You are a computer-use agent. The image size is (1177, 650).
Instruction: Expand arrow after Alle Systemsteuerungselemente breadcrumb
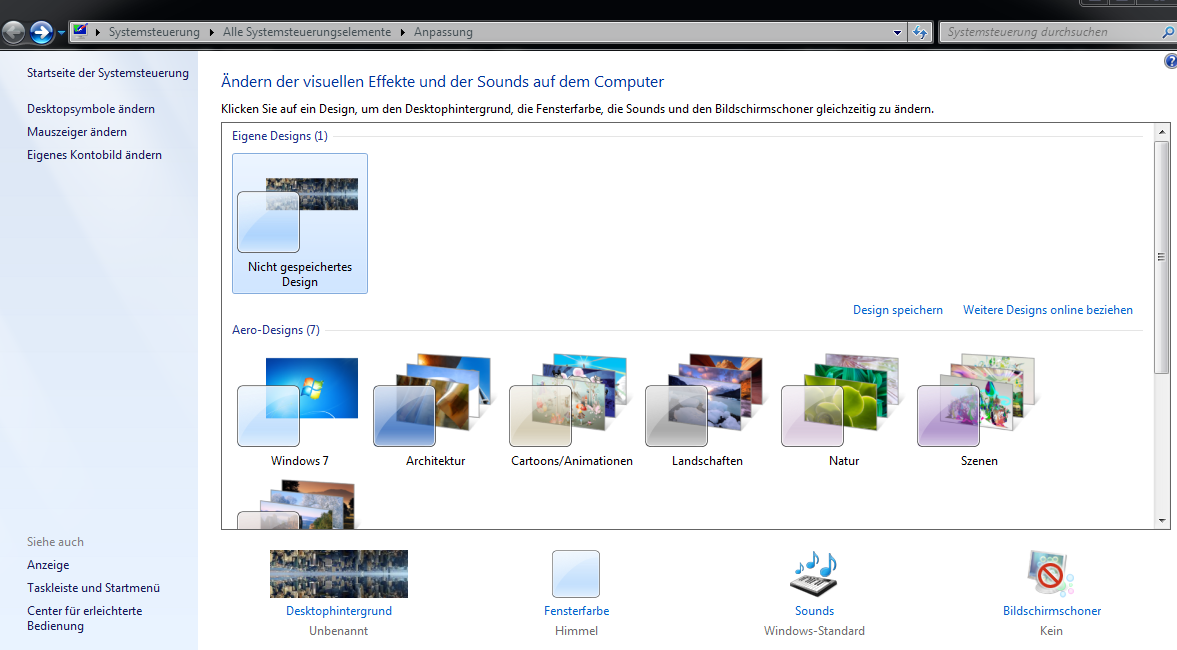(402, 32)
